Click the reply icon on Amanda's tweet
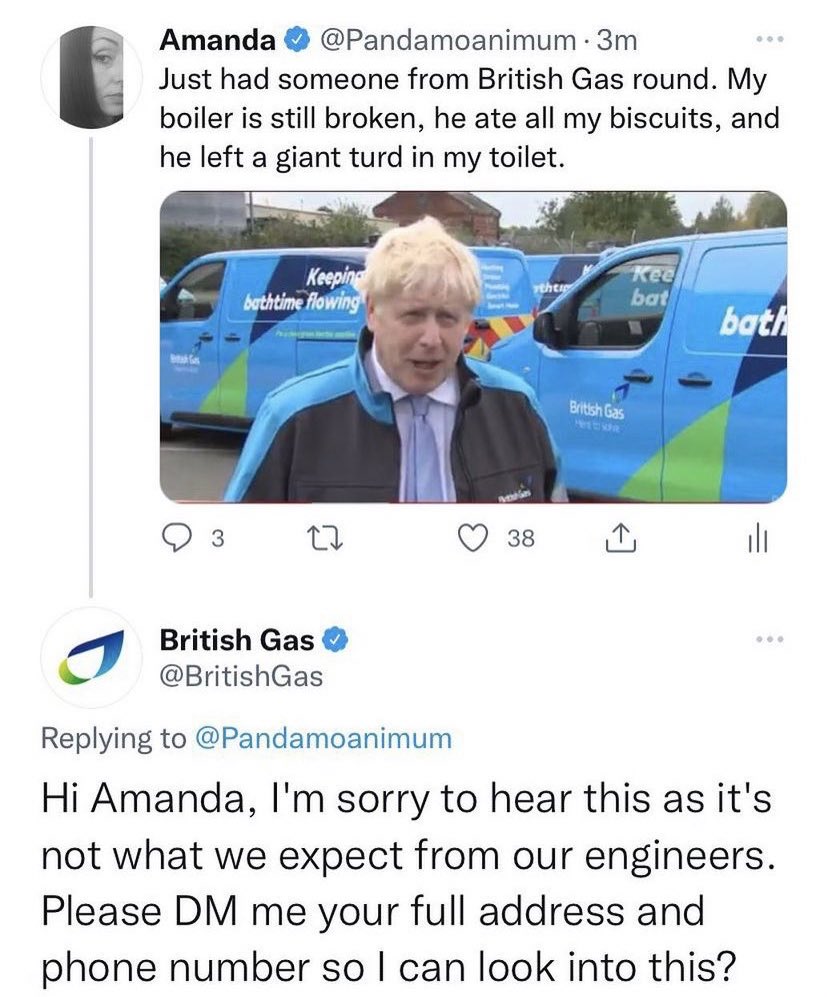This screenshot has height=997, width=827. (x=176, y=539)
